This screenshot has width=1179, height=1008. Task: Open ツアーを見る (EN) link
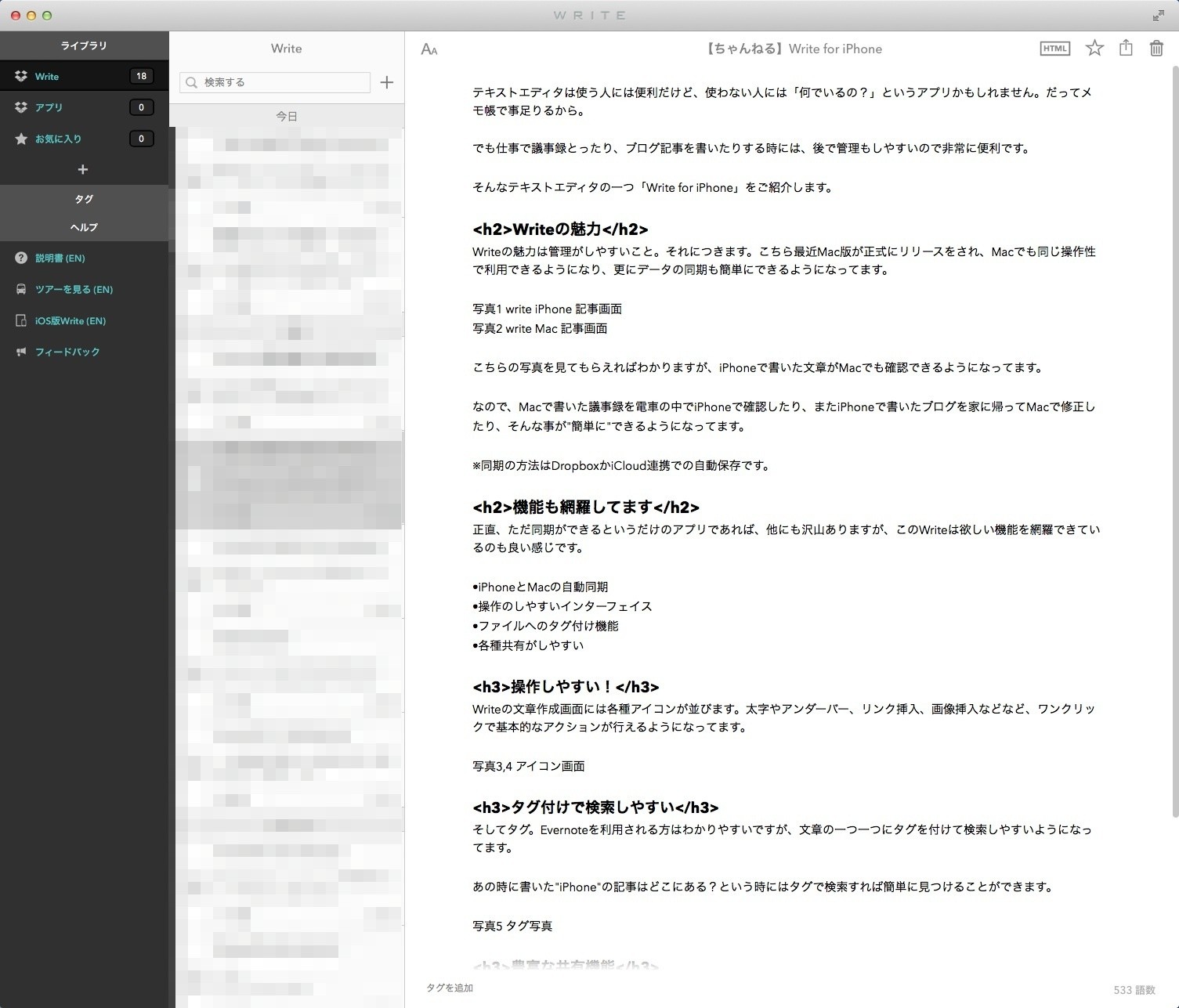tap(74, 289)
